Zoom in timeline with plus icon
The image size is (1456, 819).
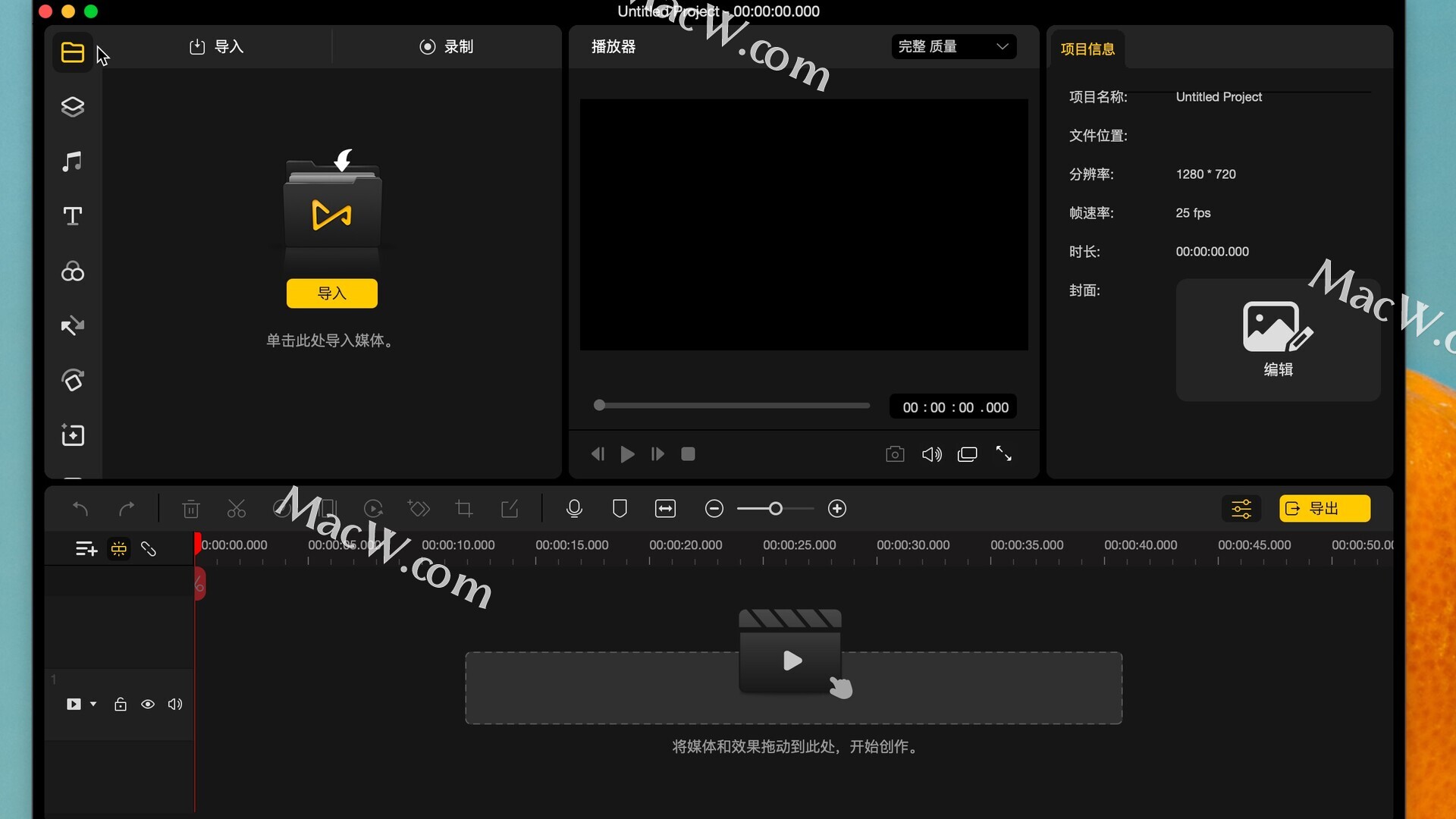click(837, 509)
